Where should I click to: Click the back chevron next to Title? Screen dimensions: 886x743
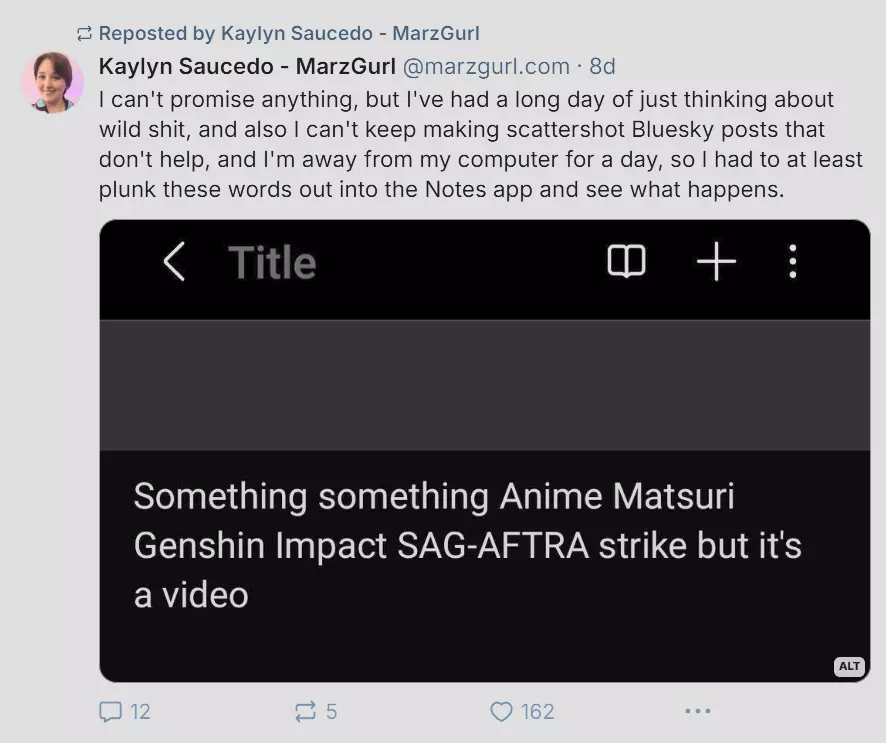point(174,262)
